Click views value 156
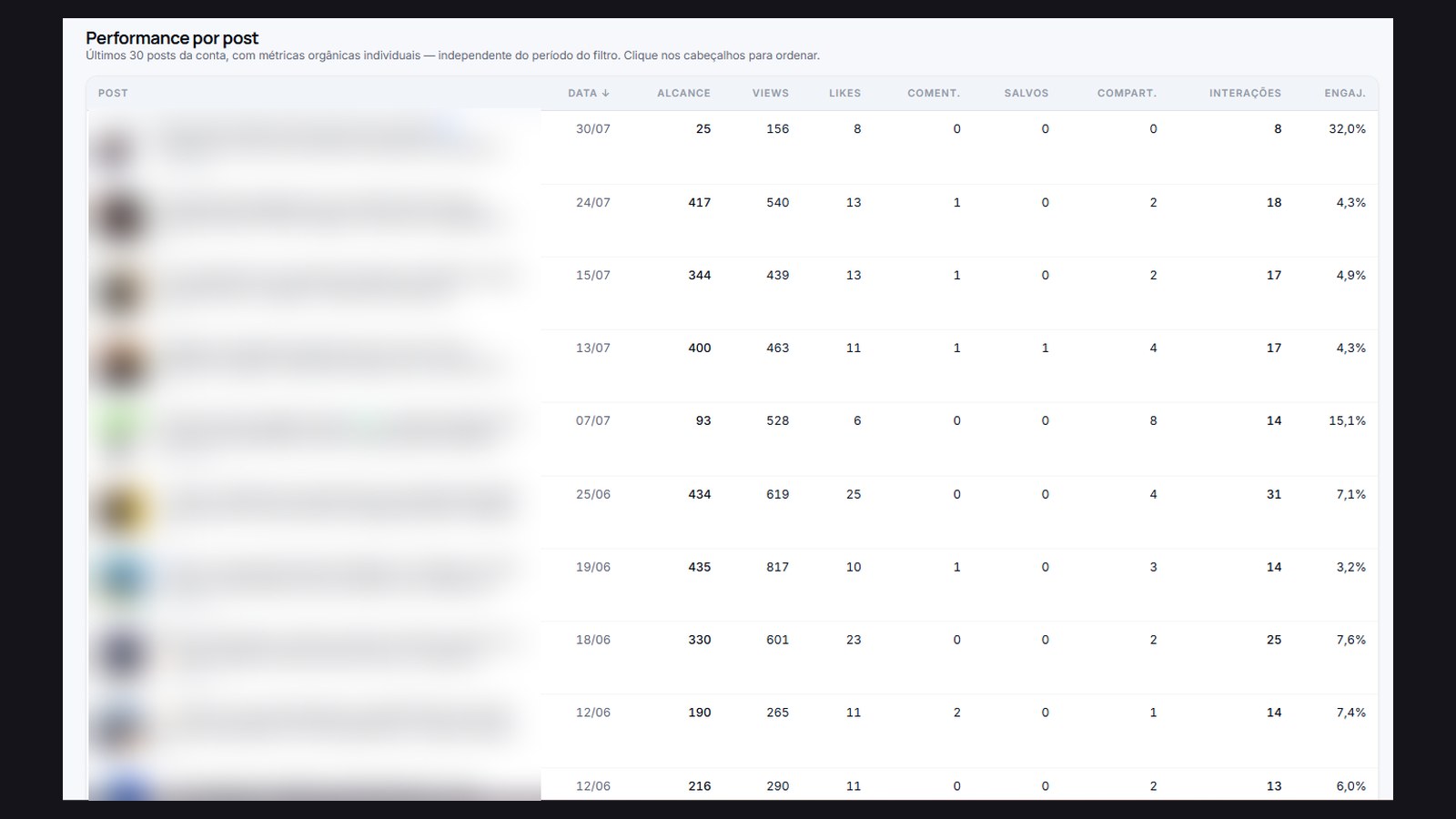 [778, 129]
